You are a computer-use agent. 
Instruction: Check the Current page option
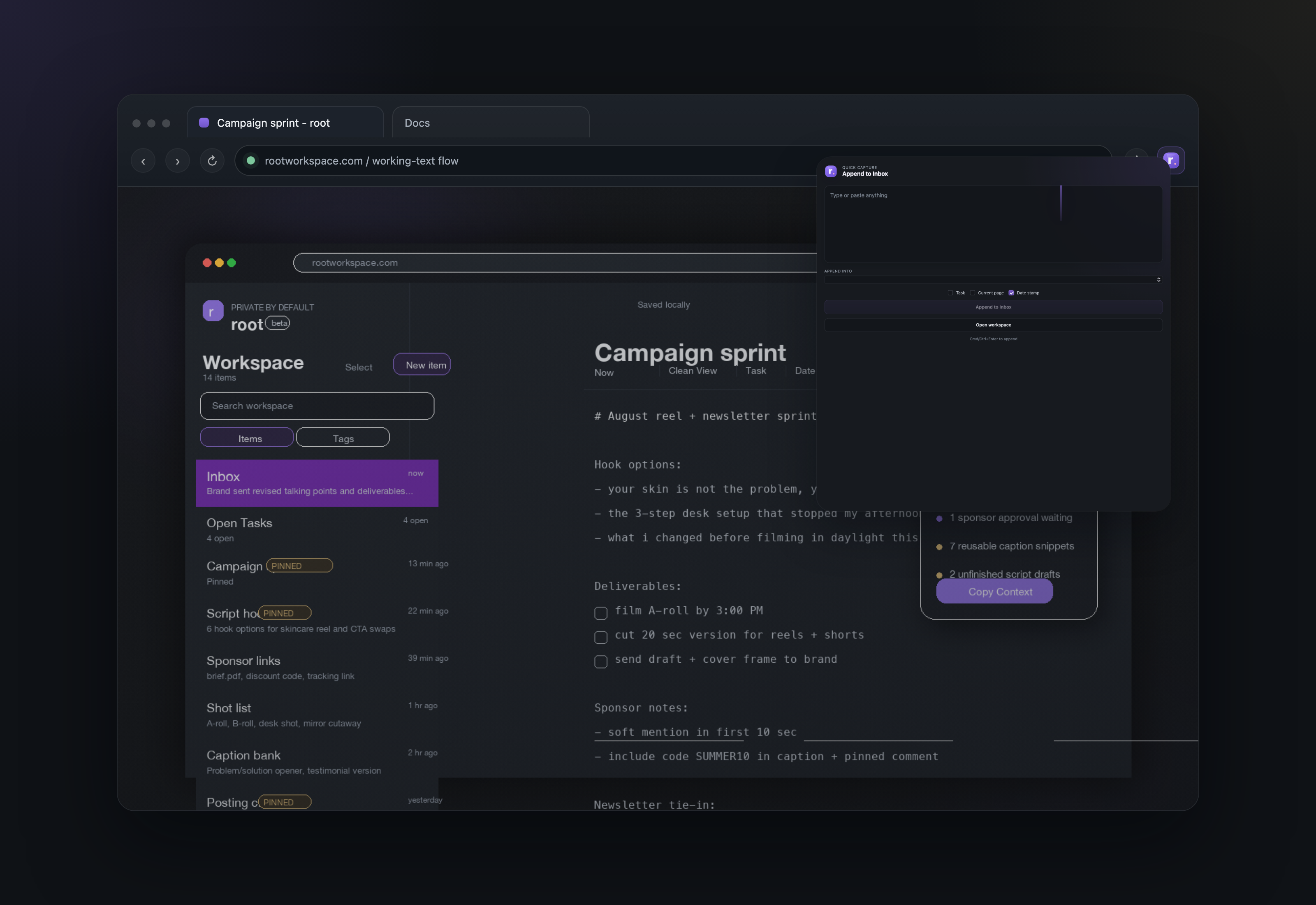pyautogui.click(x=973, y=292)
